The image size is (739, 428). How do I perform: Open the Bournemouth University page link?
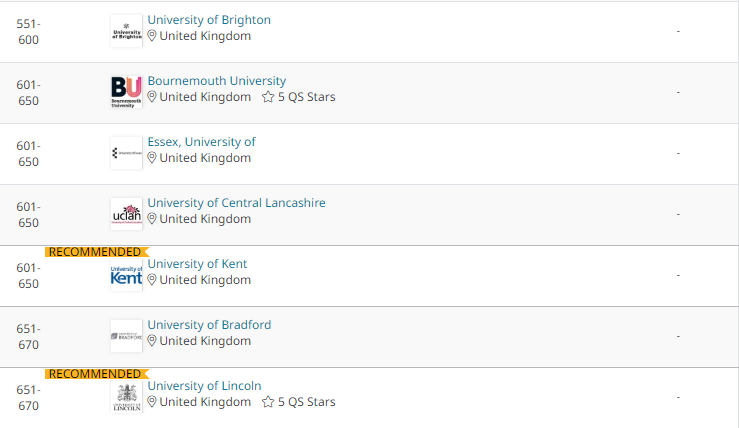pyautogui.click(x=217, y=81)
